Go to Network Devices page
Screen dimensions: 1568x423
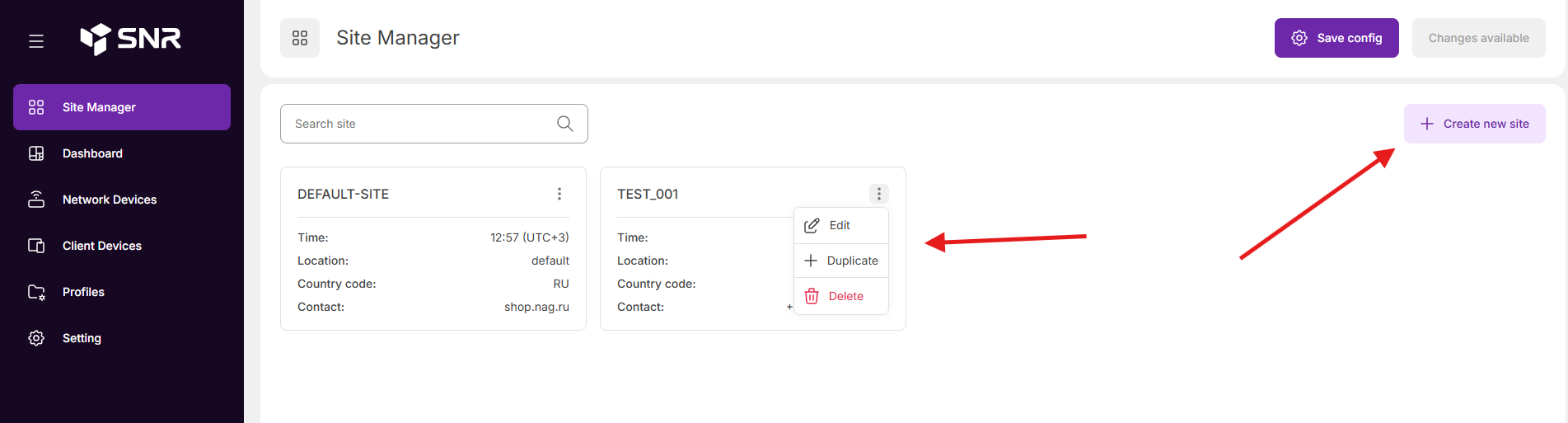[109, 200]
